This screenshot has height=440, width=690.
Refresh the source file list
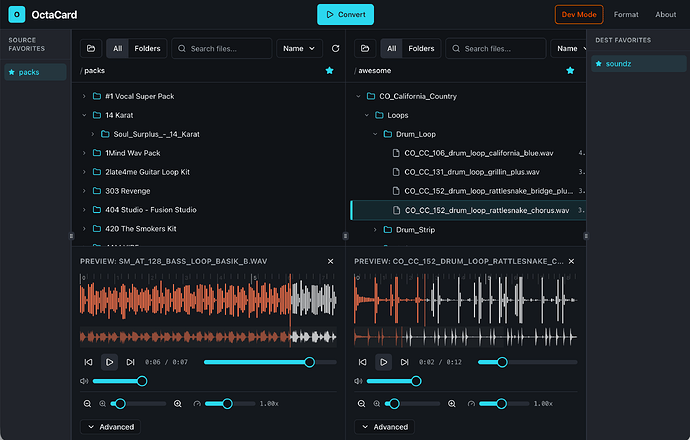(335, 48)
